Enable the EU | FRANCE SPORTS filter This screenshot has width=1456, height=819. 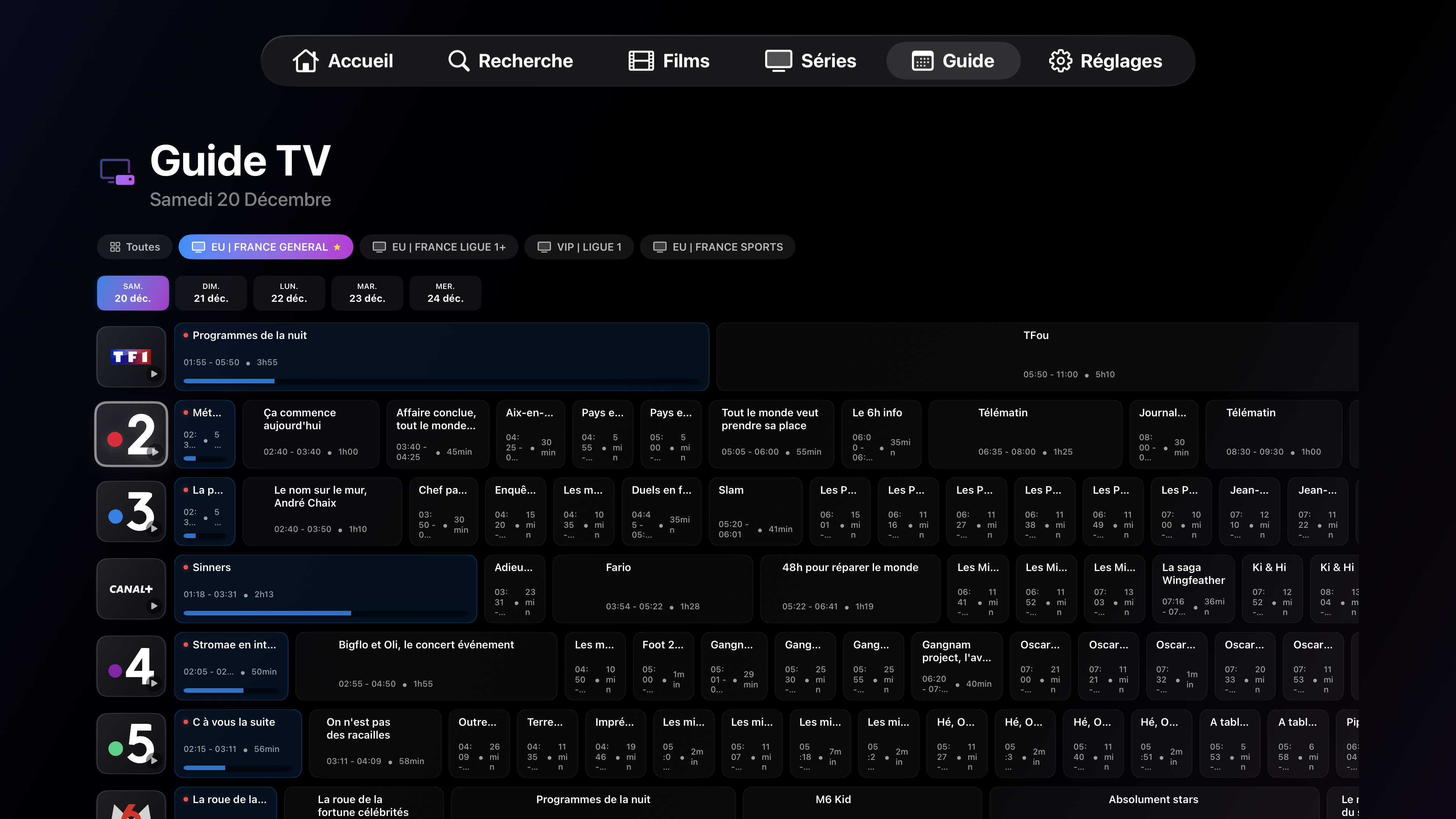pyautogui.click(x=717, y=246)
